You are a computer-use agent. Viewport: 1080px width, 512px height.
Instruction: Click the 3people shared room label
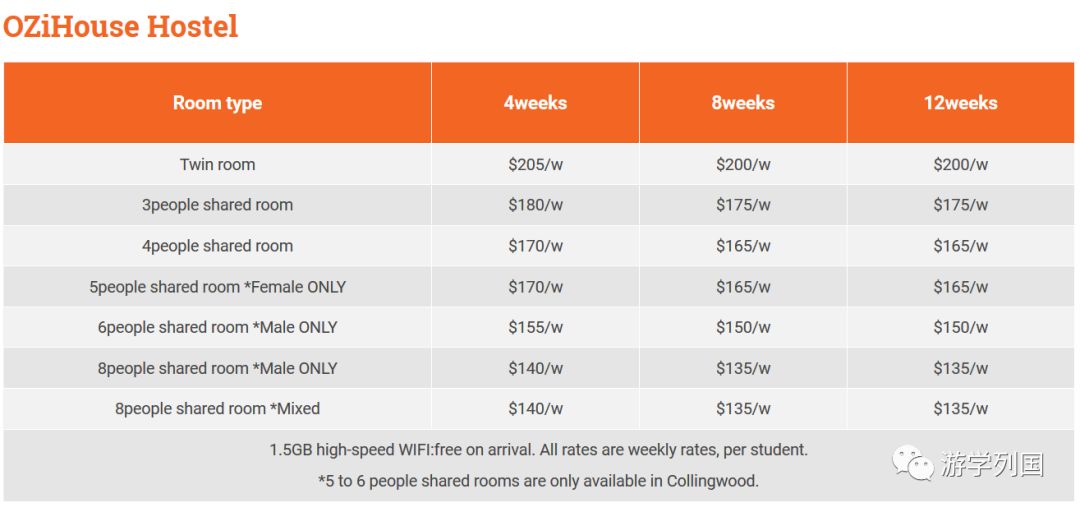218,205
